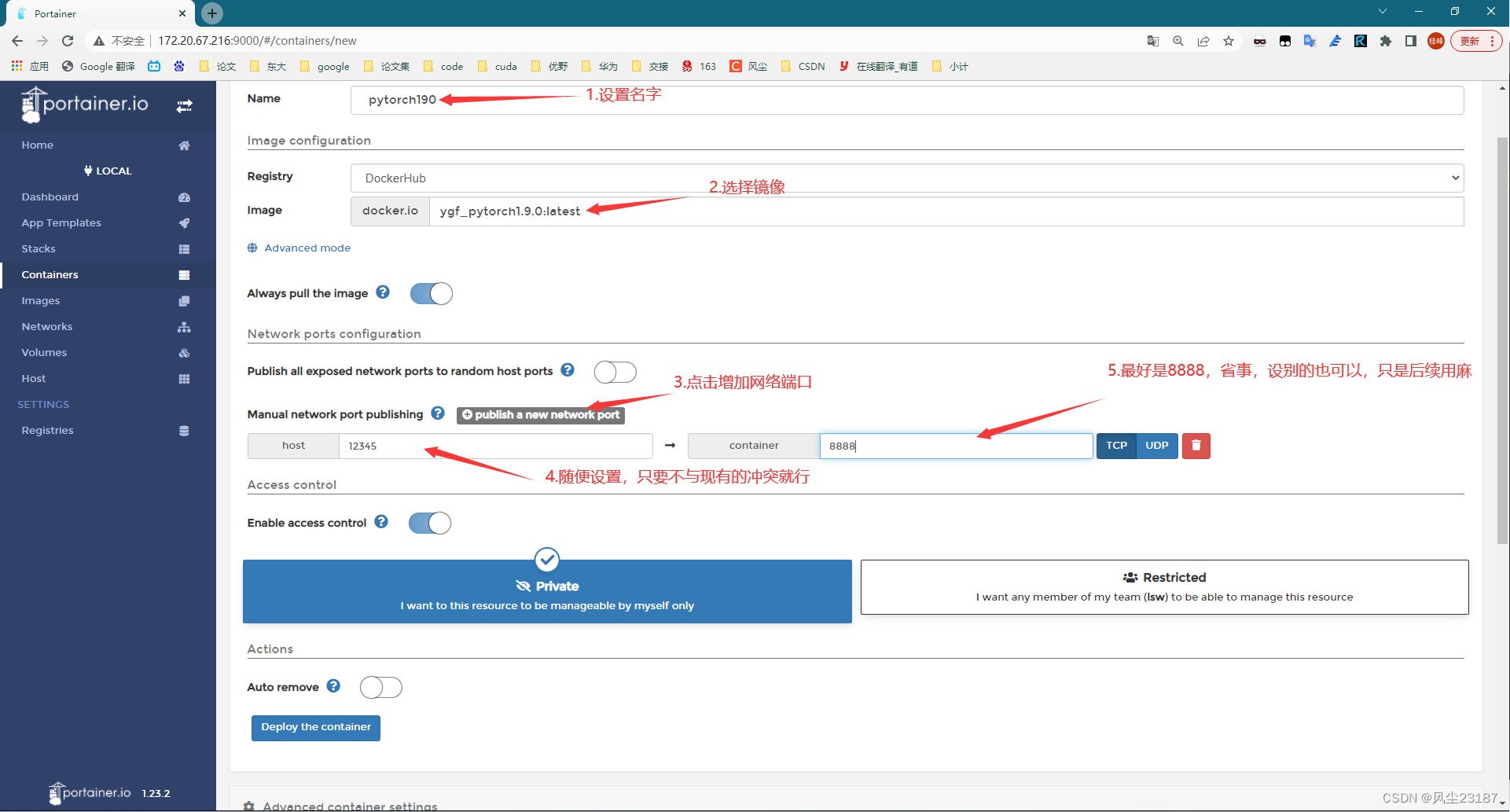Click the App Templates rocket icon

click(x=184, y=223)
